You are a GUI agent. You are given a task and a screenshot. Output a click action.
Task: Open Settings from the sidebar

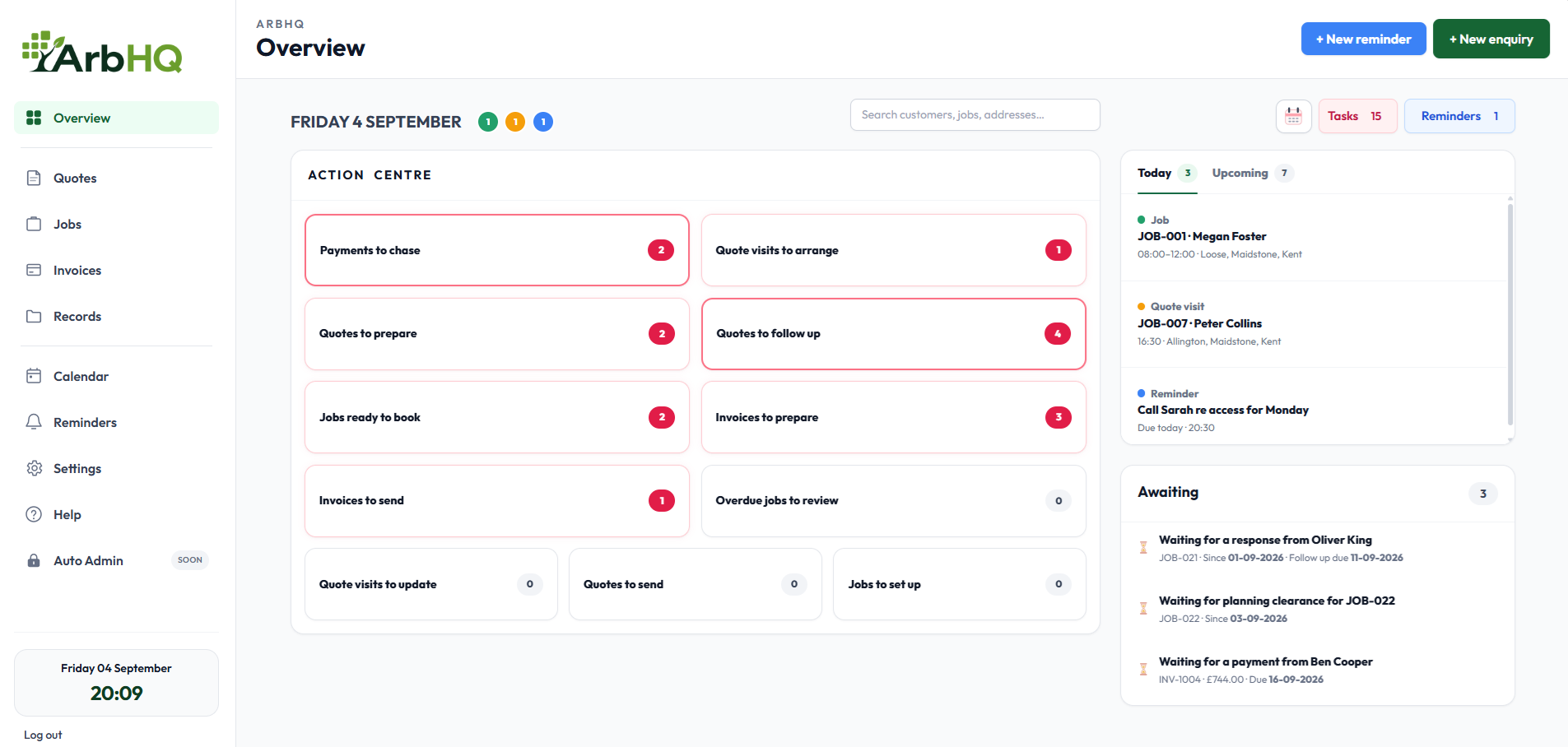116,468
